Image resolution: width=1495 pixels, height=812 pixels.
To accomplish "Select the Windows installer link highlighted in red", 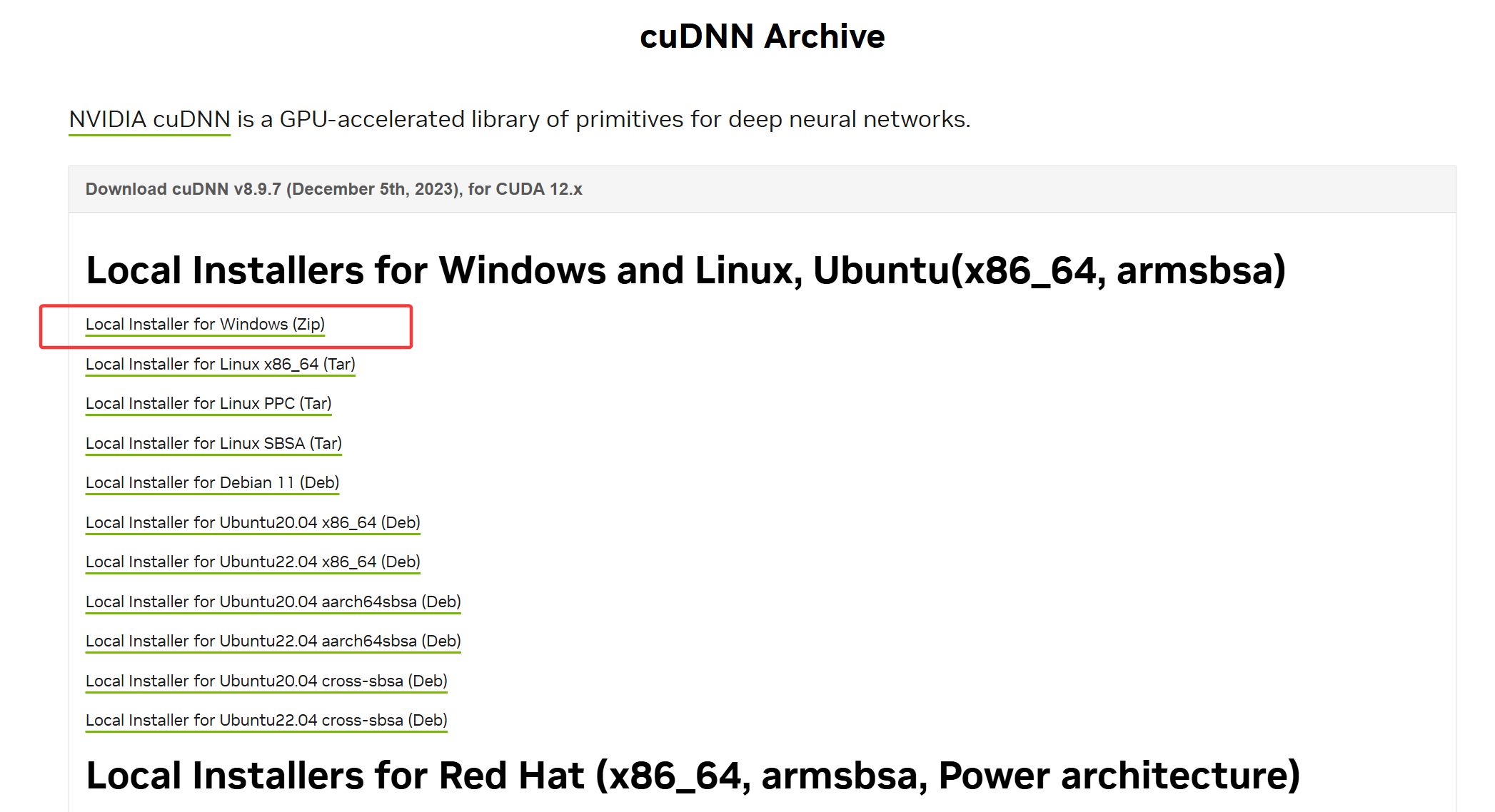I will [x=204, y=324].
